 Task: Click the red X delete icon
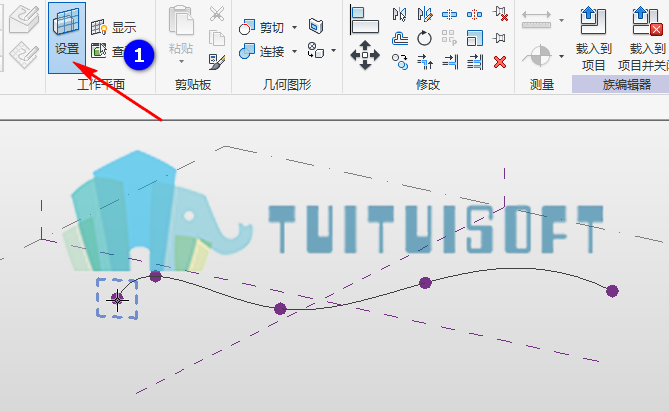pyautogui.click(x=500, y=62)
